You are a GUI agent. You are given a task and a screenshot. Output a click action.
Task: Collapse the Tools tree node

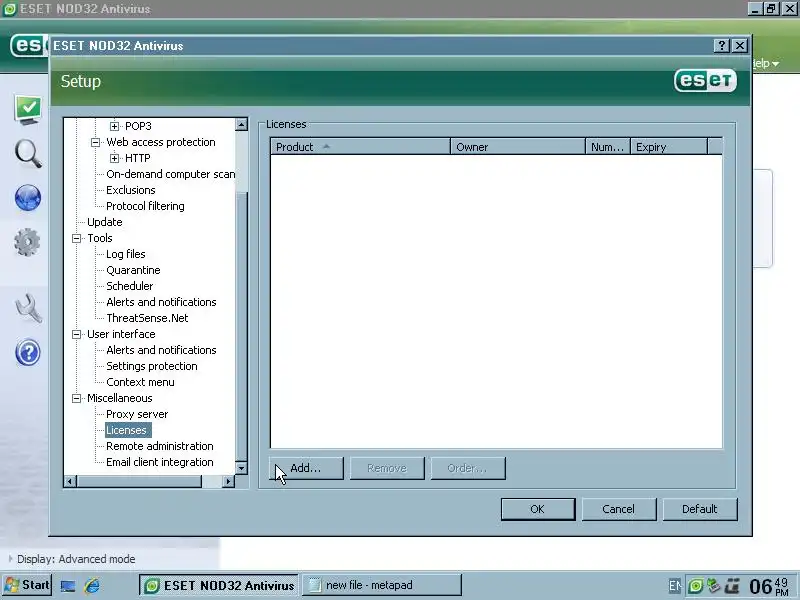coord(77,238)
